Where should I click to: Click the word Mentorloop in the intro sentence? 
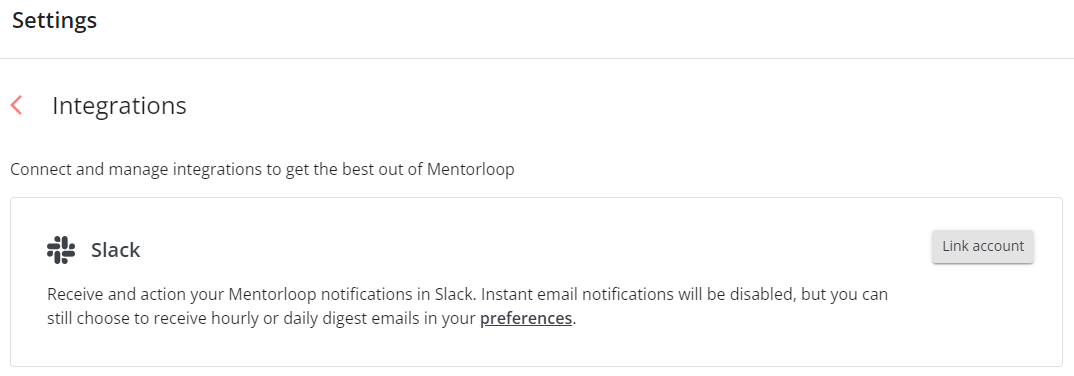[x=471, y=169]
